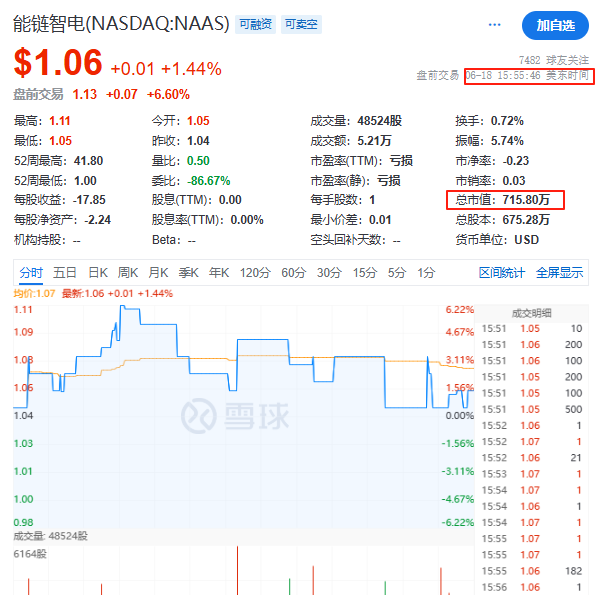Screen dimensions: 615x595
Task: Click the timestamp 06-18 15:55:46 美东时间
Action: [x=527, y=75]
